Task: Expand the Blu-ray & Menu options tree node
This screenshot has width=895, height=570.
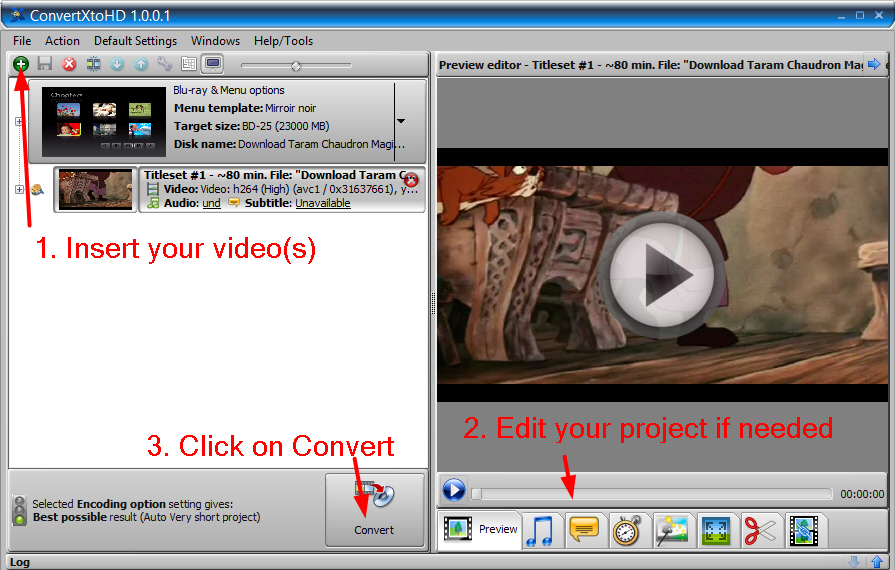Action: (19, 122)
